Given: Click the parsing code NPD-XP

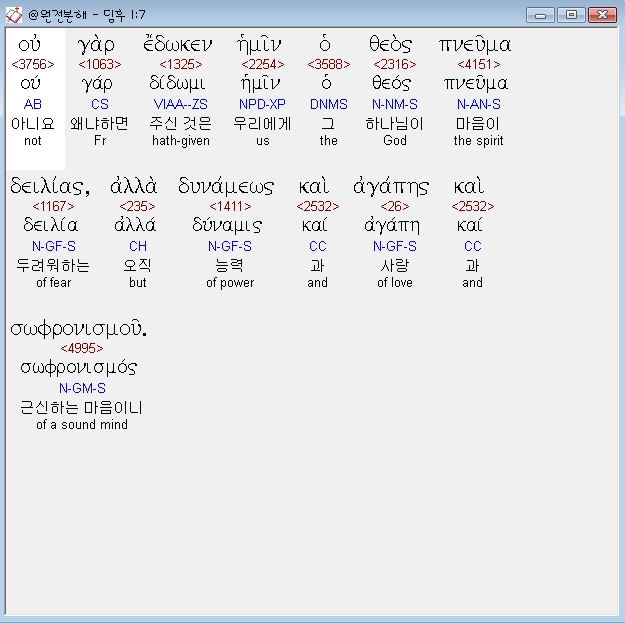Looking at the screenshot, I should (262, 104).
